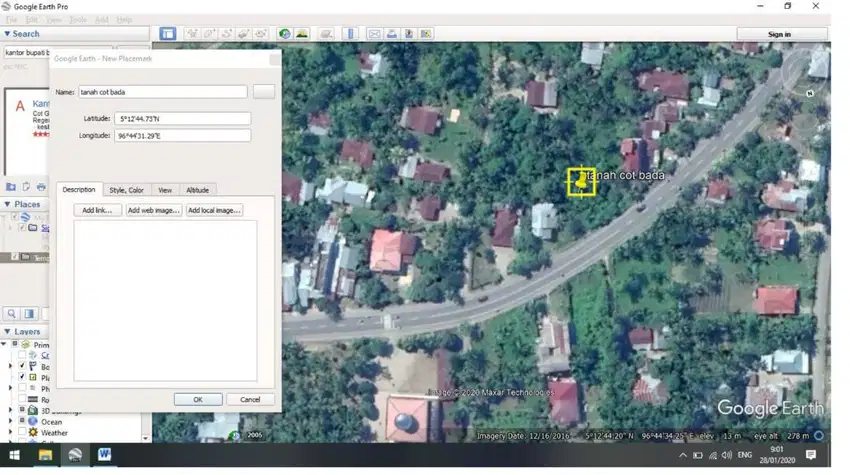Click the streaming status icon in the status bar
This screenshot has width=850, height=475.
(x=819, y=435)
